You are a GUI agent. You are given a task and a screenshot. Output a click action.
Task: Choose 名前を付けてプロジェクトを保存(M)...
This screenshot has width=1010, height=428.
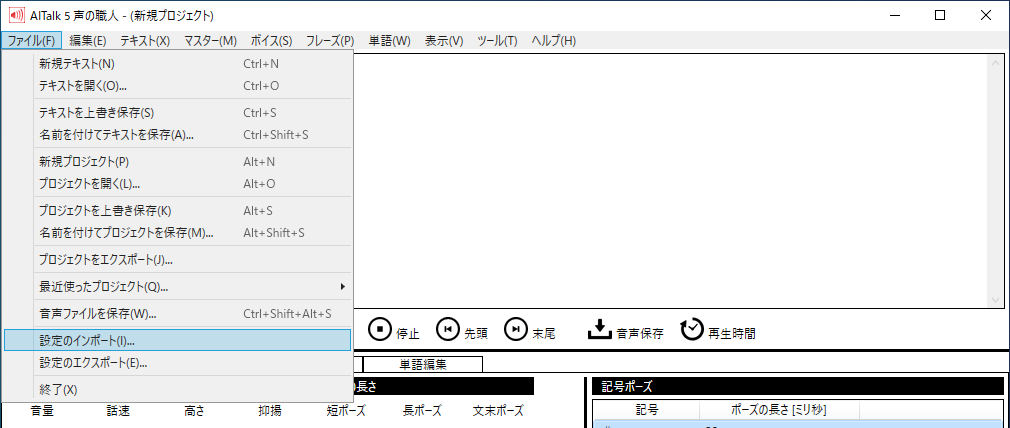[x=177, y=233]
